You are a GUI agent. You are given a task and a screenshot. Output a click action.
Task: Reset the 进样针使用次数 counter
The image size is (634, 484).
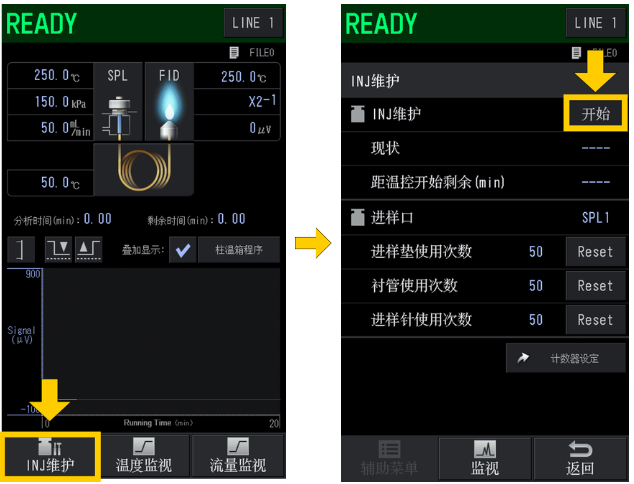(595, 320)
